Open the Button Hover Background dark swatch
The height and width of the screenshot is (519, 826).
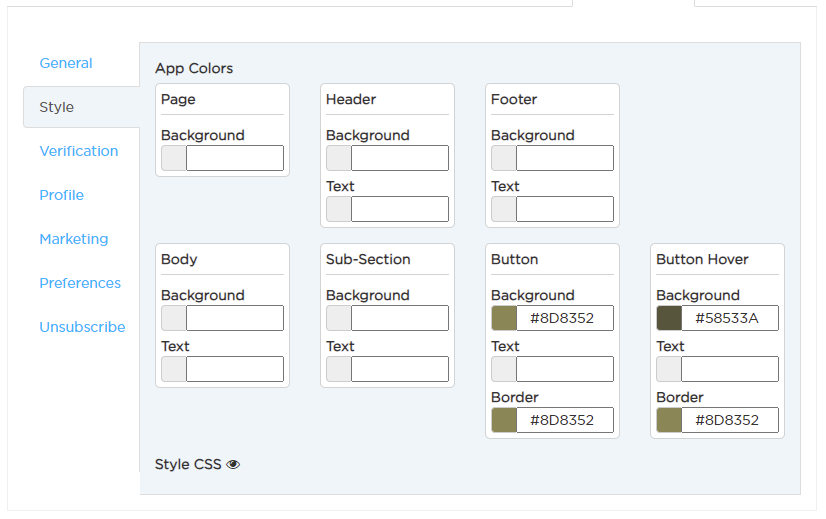(x=669, y=318)
